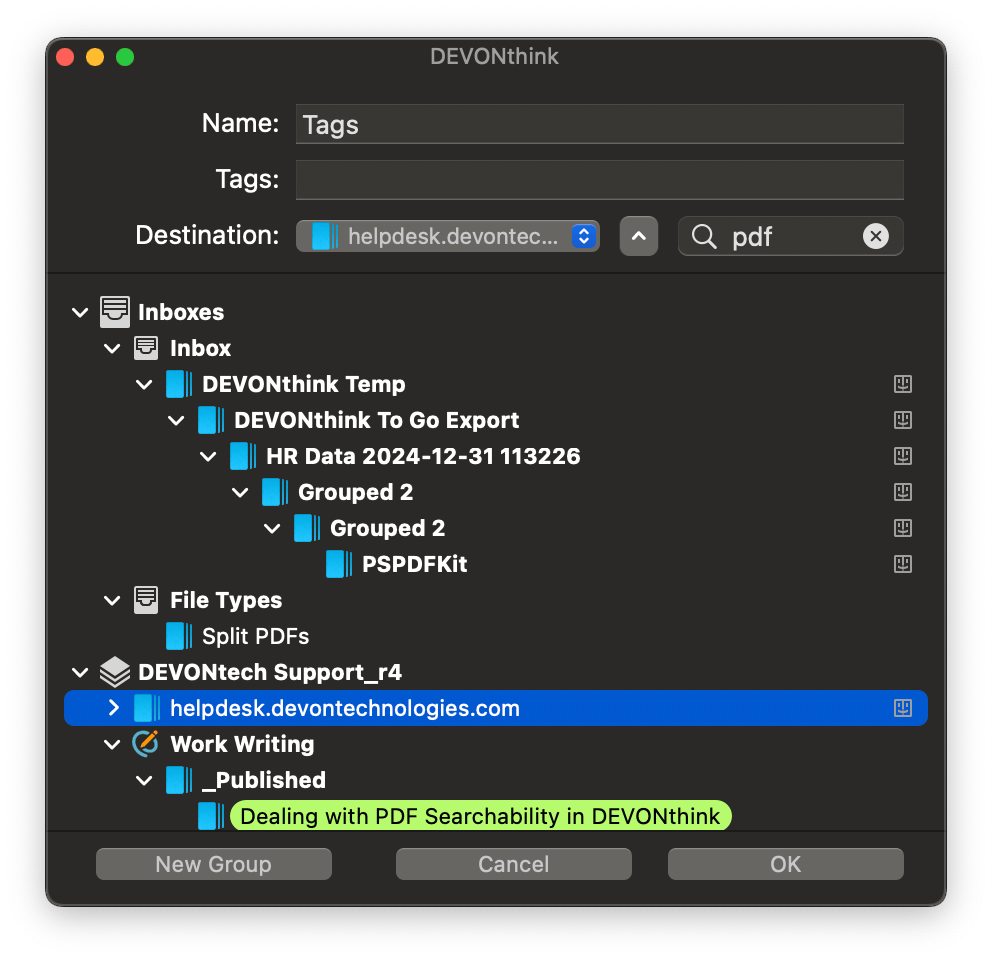This screenshot has height=960, width=992.
Task: Select the DEVONthink Temp row text
Action: [304, 384]
